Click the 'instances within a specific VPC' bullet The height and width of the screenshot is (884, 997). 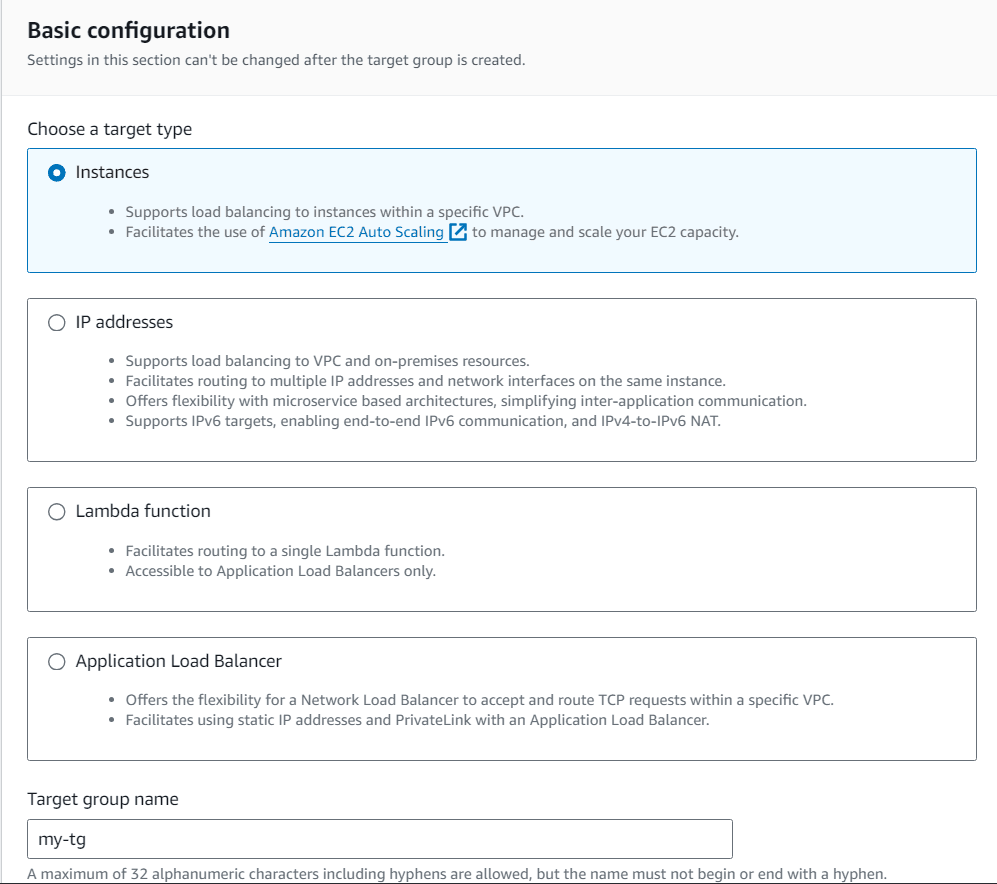324,212
